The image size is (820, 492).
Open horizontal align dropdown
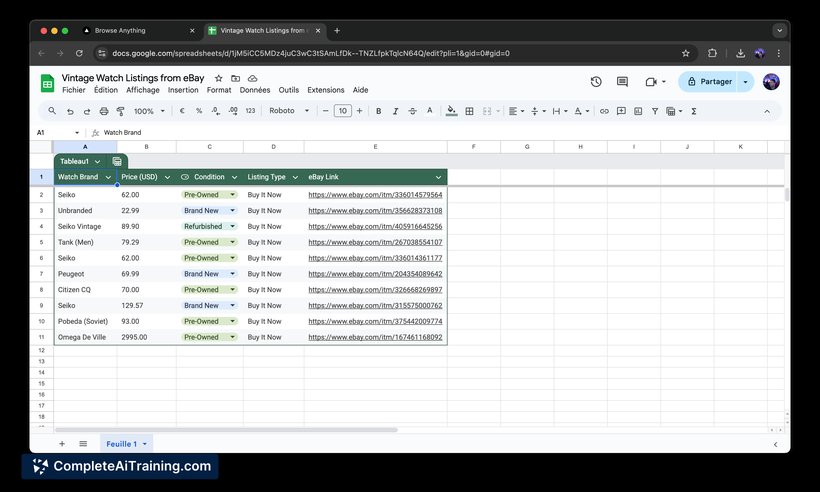516,111
